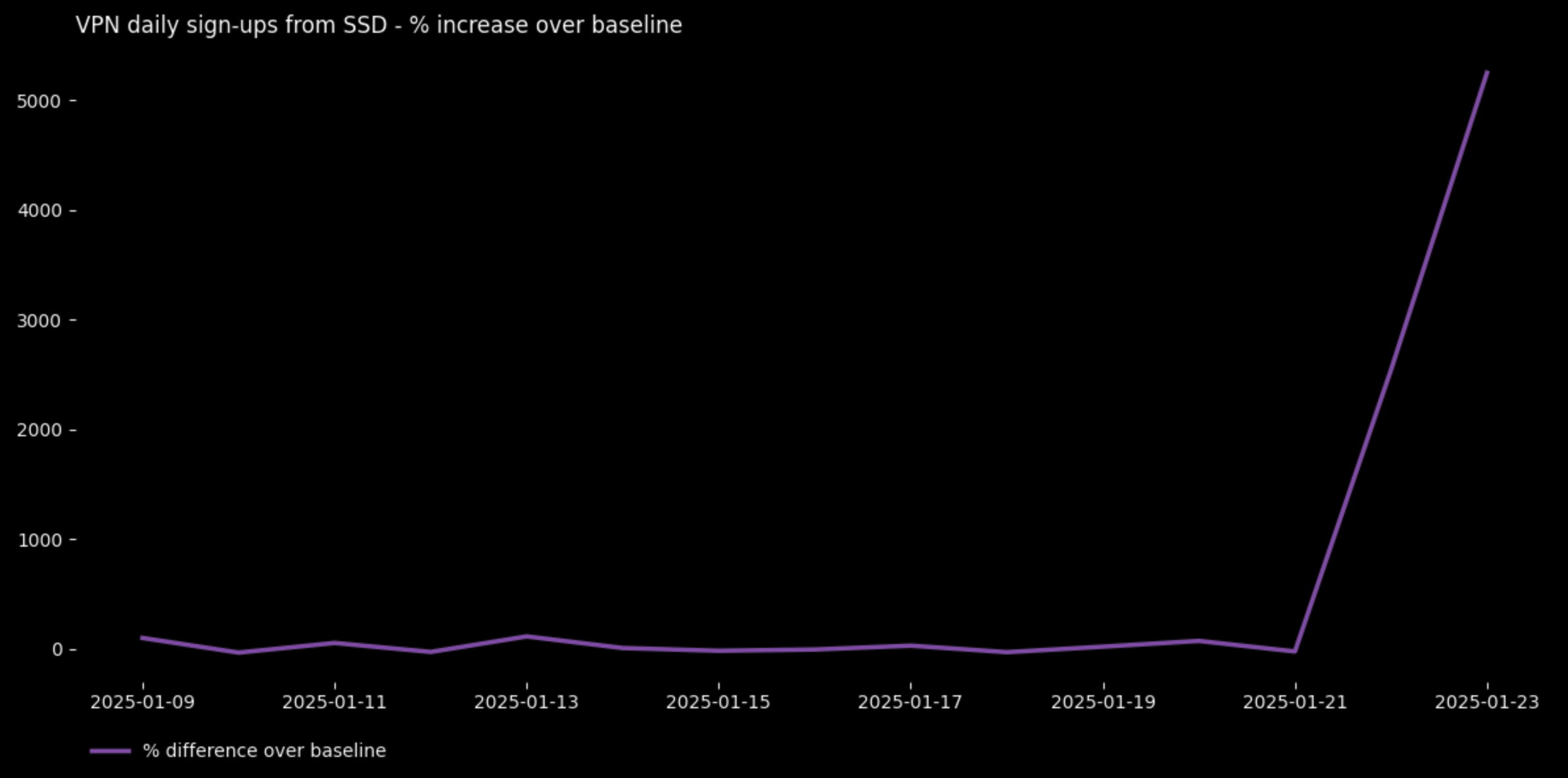The width and height of the screenshot is (1568, 778).
Task: Click the 2025-01-21 x-axis date
Action: click(x=1295, y=702)
